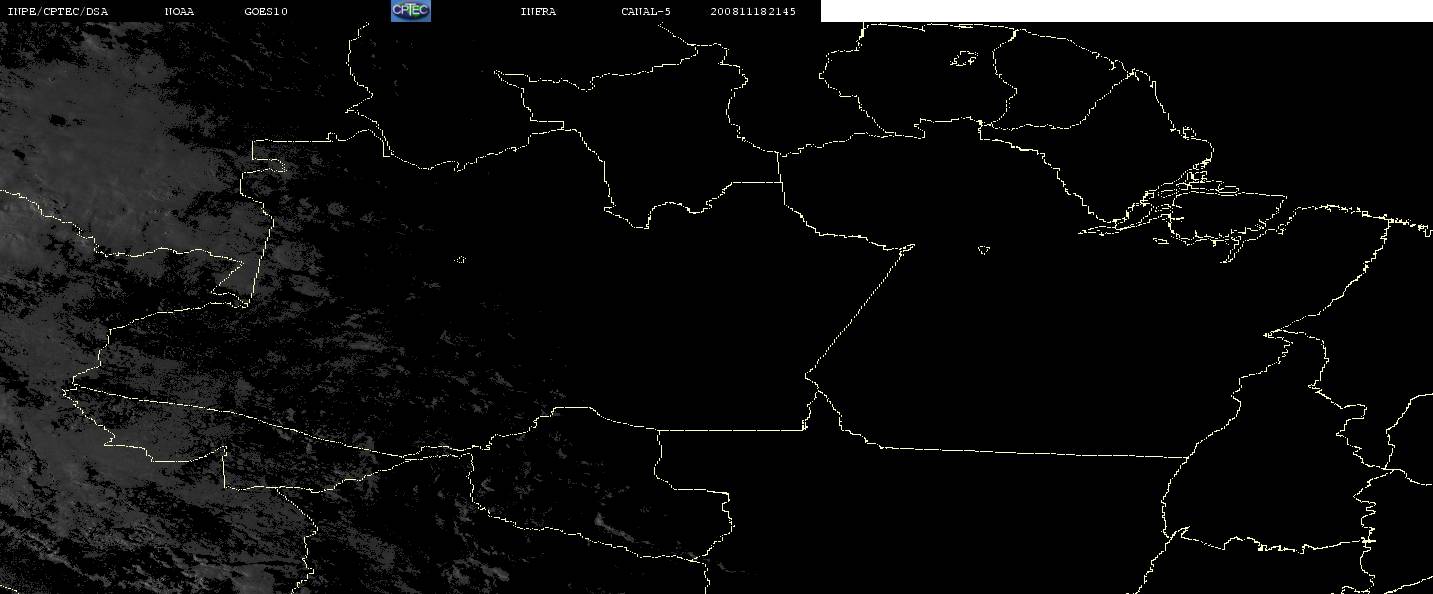Click the CPTEC logo in header
This screenshot has height=594, width=1433.
tap(410, 11)
